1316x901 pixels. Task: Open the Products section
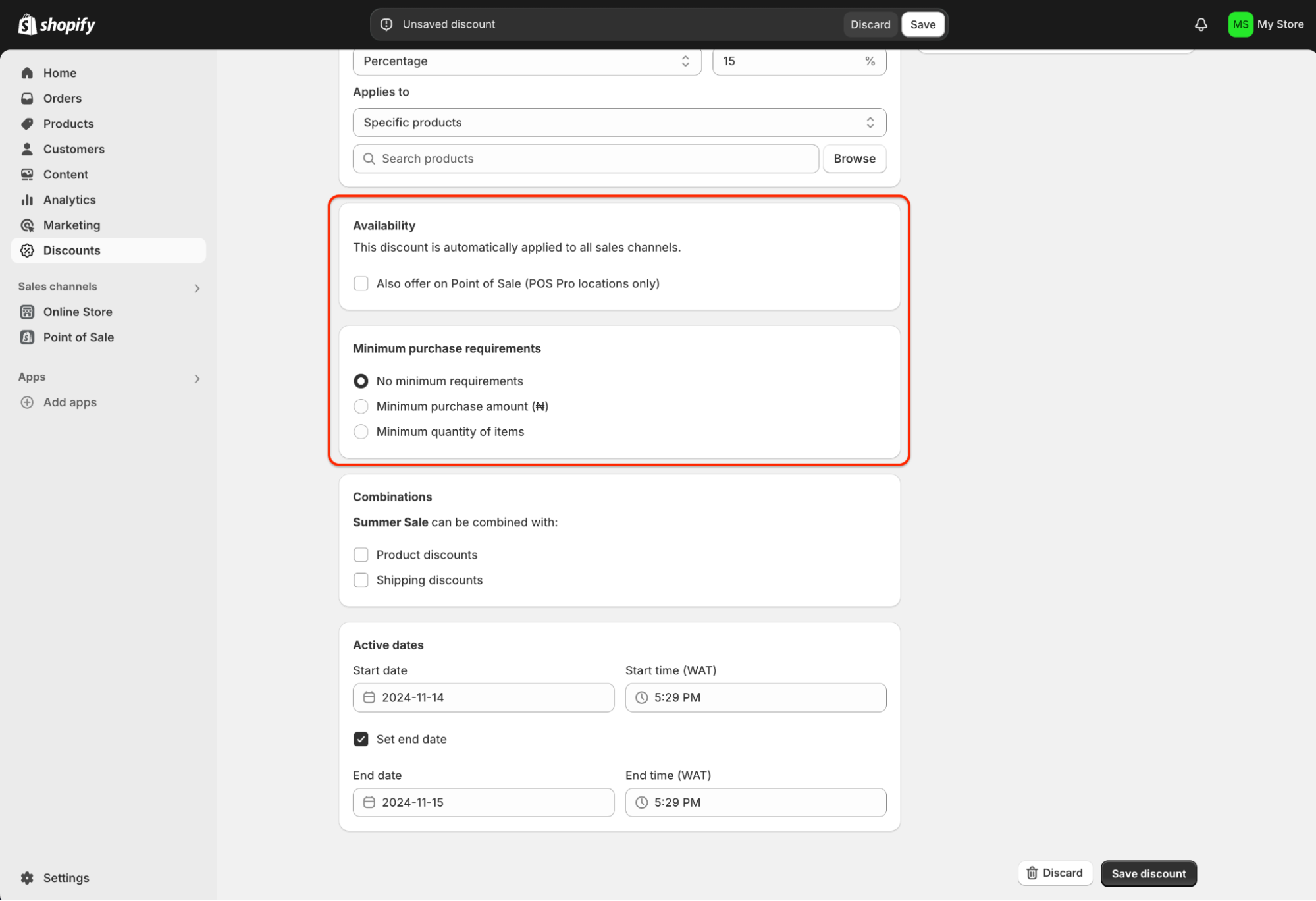68,123
